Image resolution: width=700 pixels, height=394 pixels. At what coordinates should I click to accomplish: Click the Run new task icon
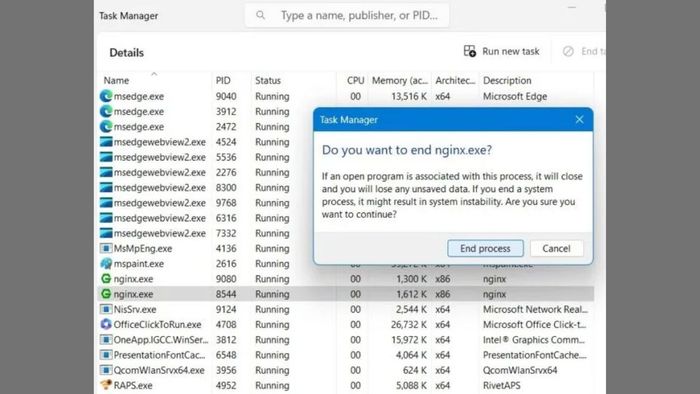[x=470, y=51]
